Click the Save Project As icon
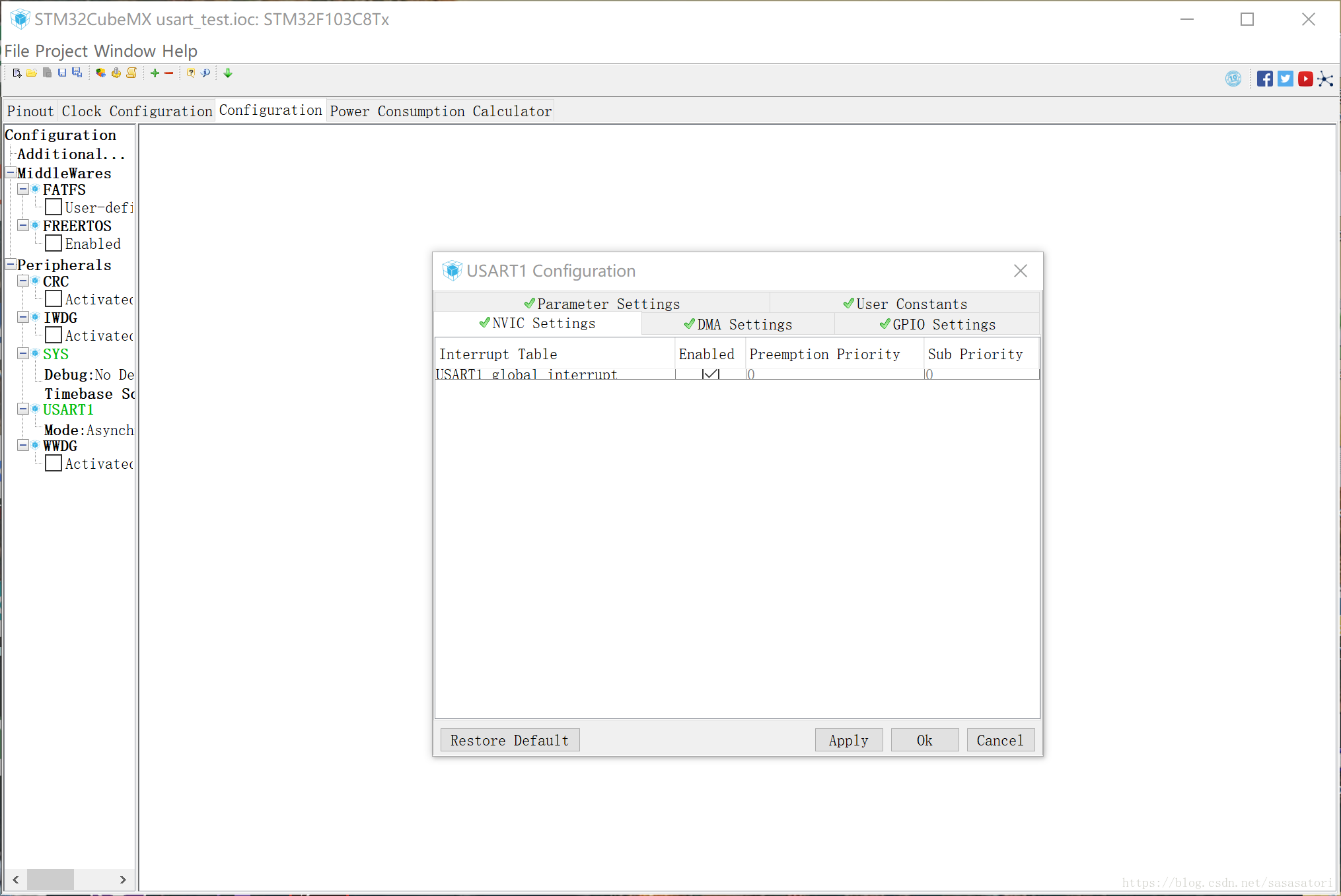Viewport: 1341px width, 896px height. 77,73
